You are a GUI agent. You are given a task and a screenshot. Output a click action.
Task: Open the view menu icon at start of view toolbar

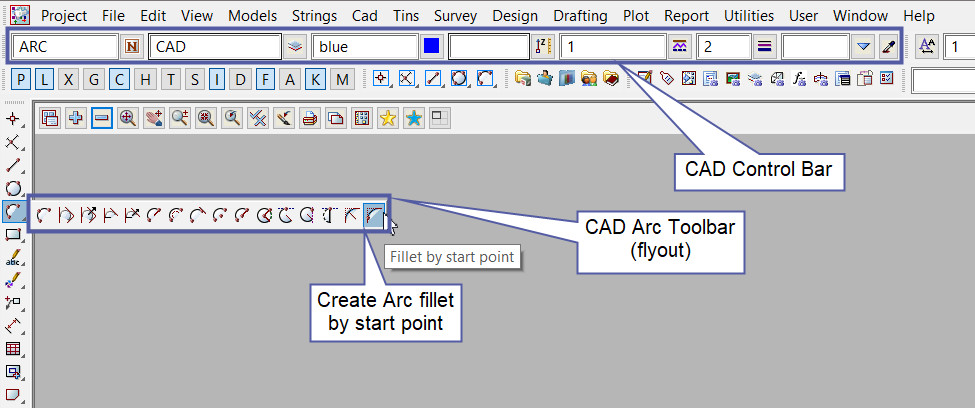(x=50, y=118)
